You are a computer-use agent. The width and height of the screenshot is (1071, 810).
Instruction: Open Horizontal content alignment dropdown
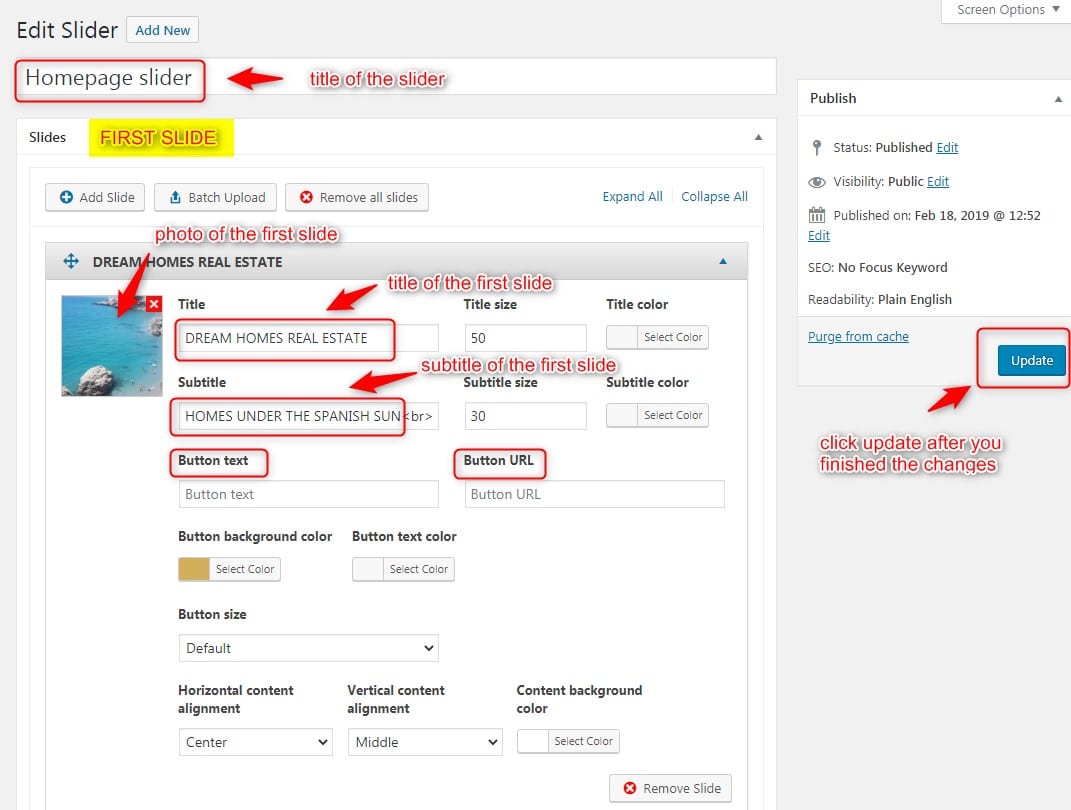coord(254,742)
